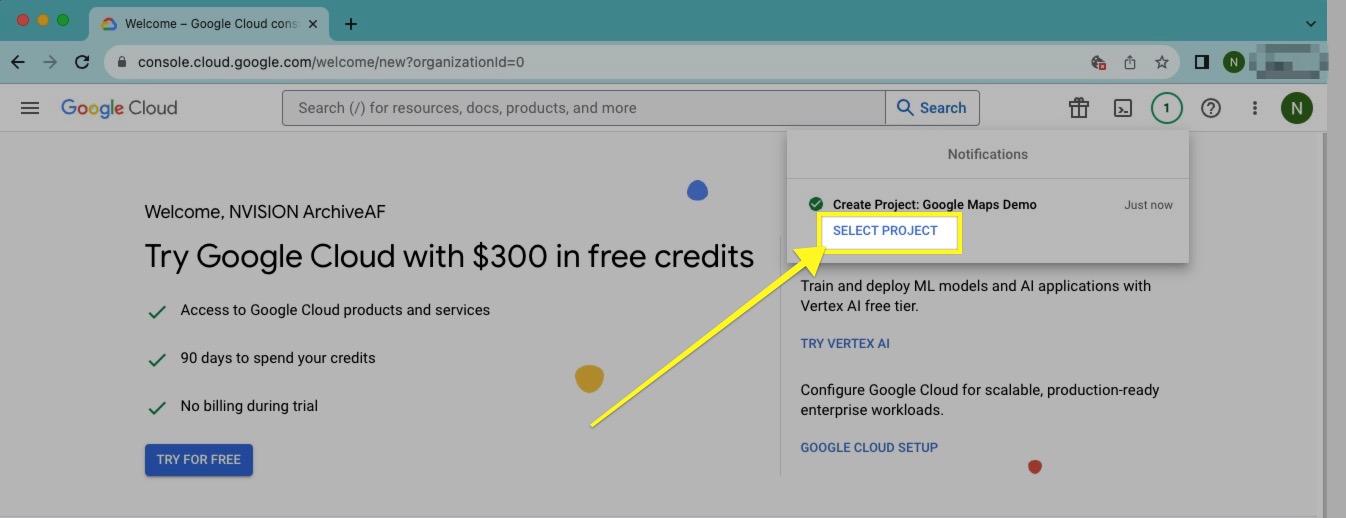The width and height of the screenshot is (1346, 518).
Task: Share this page from address bar
Action: click(x=1130, y=62)
